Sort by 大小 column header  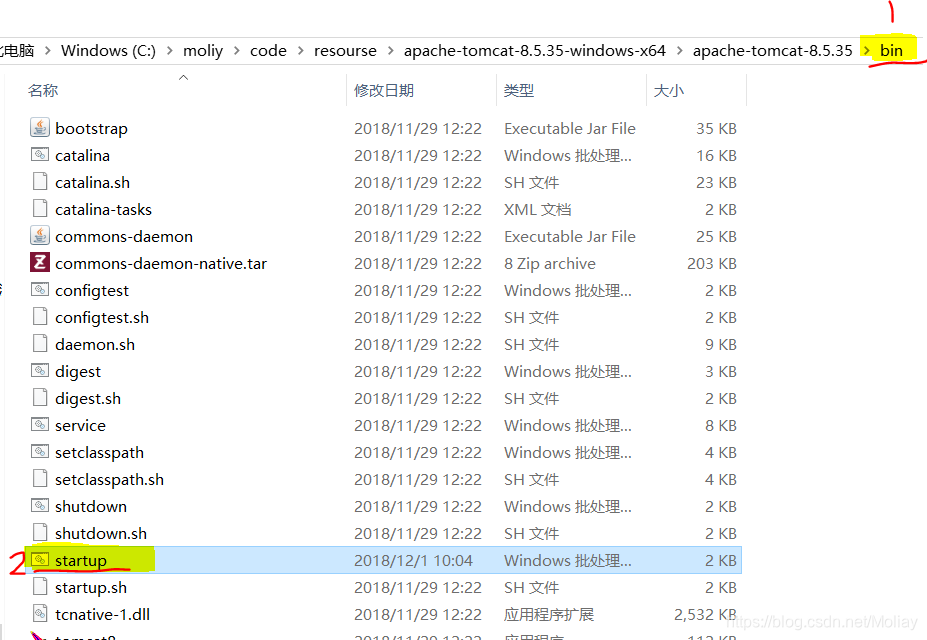point(669,90)
